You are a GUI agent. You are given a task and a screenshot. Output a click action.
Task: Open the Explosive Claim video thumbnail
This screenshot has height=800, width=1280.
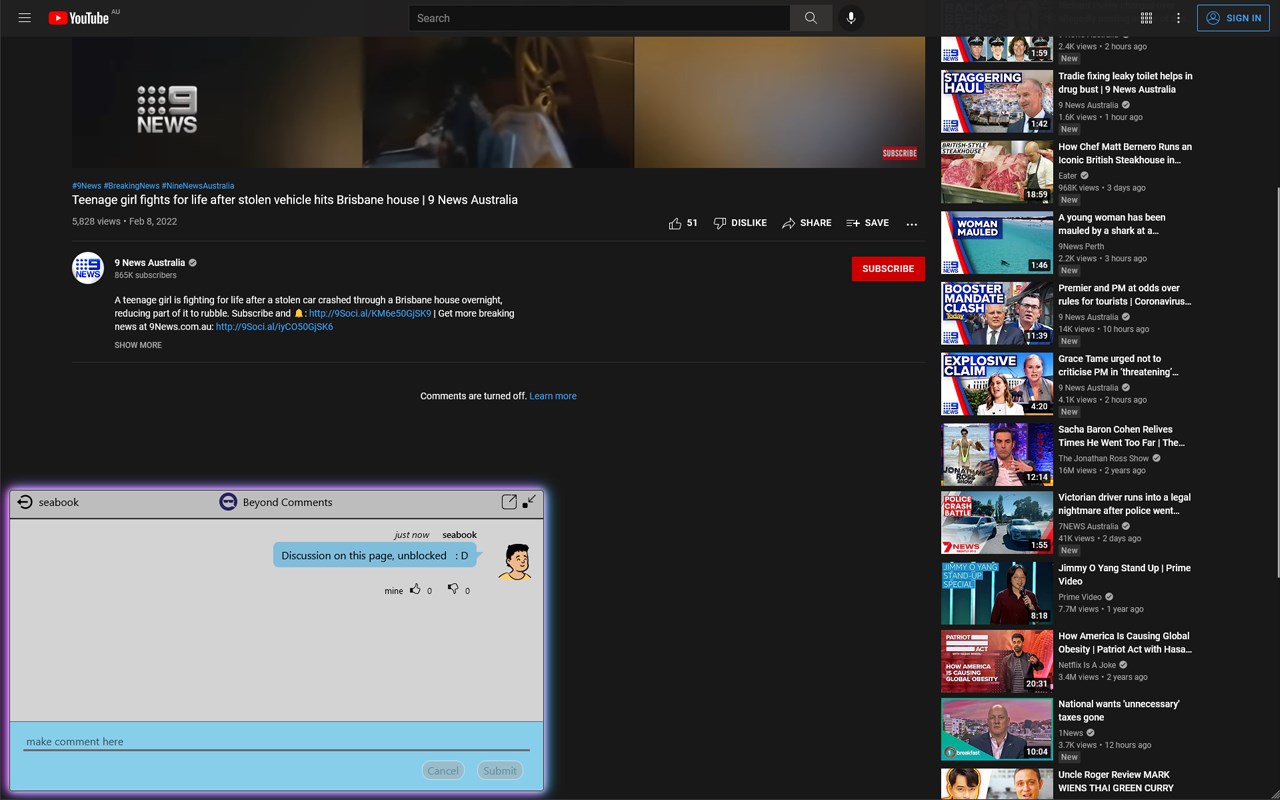[997, 384]
